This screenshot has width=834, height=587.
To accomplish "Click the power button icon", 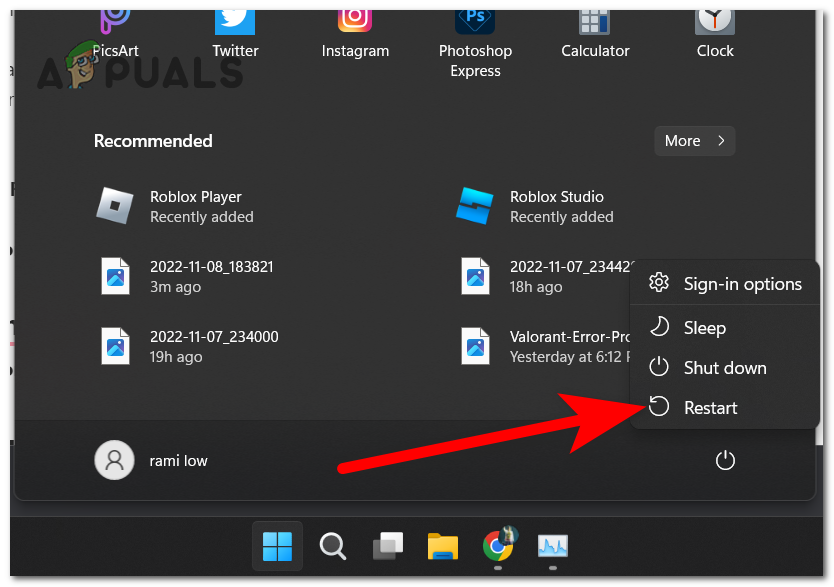I will pos(725,461).
